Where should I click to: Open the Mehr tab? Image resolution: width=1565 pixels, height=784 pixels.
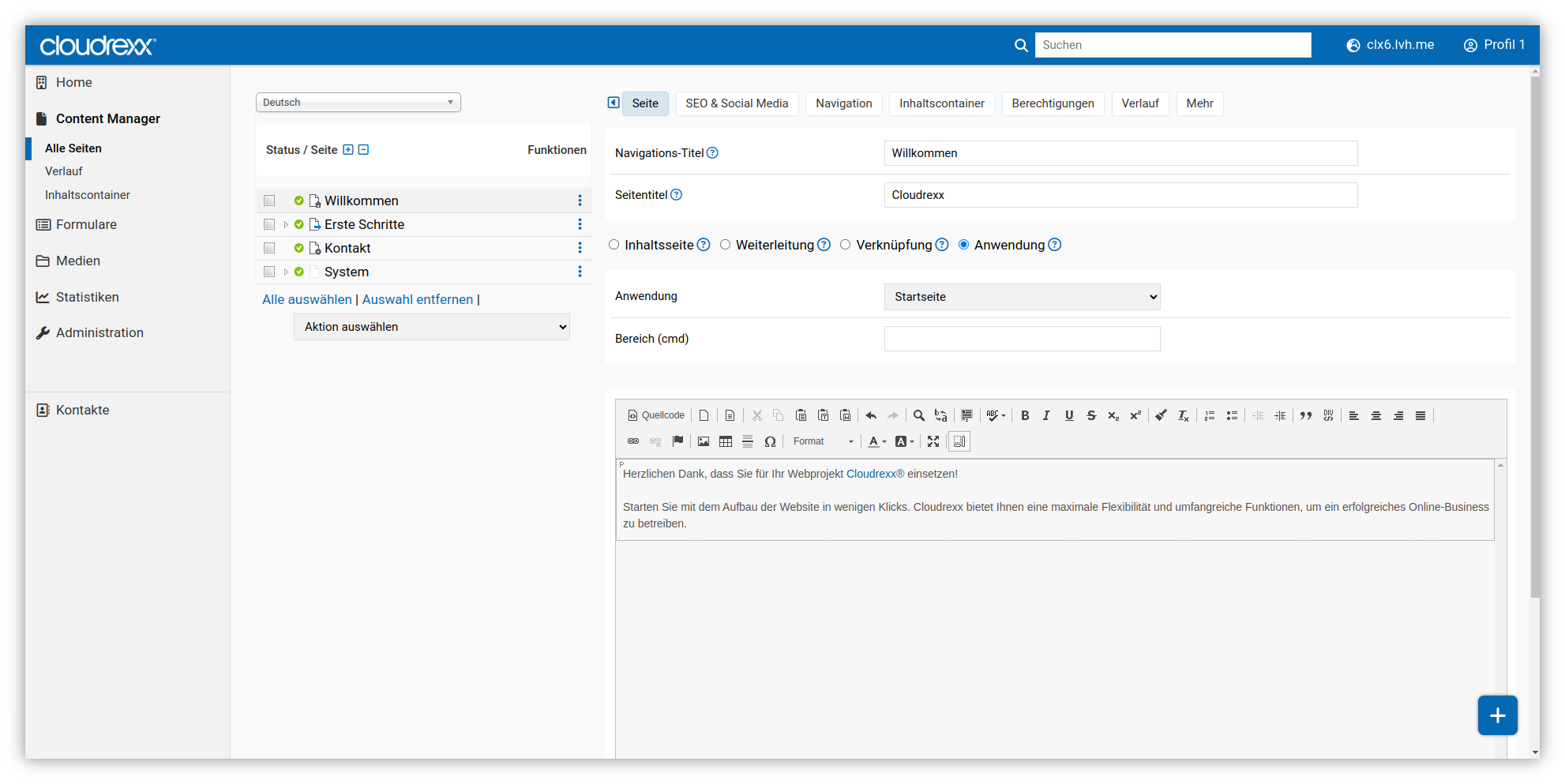click(x=1199, y=103)
